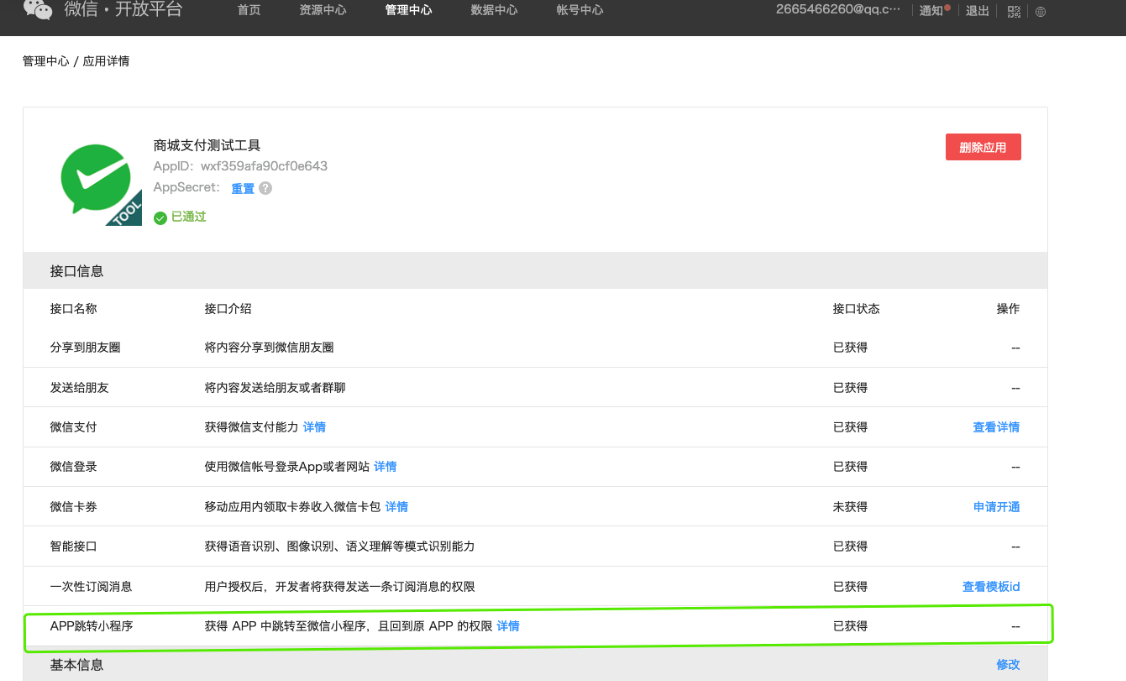Open the 管理中心 menu item

409,10
